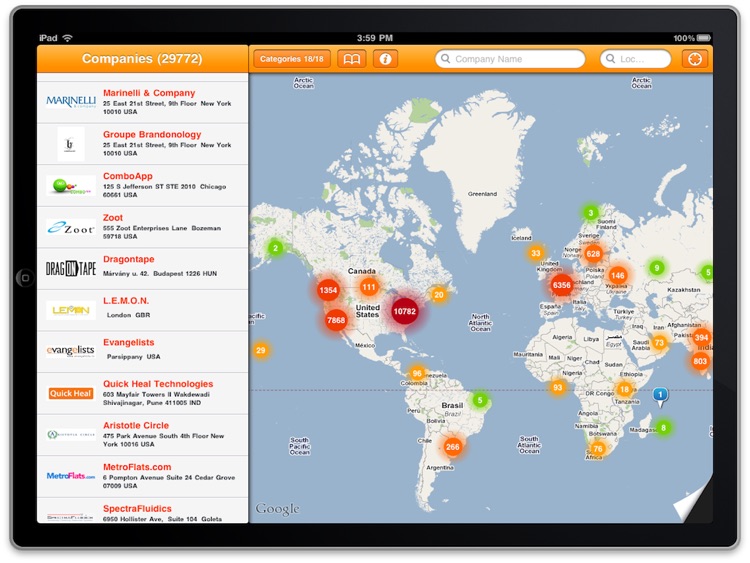Tap the 33 cluster near Iceland
The image size is (750, 563).
(536, 253)
